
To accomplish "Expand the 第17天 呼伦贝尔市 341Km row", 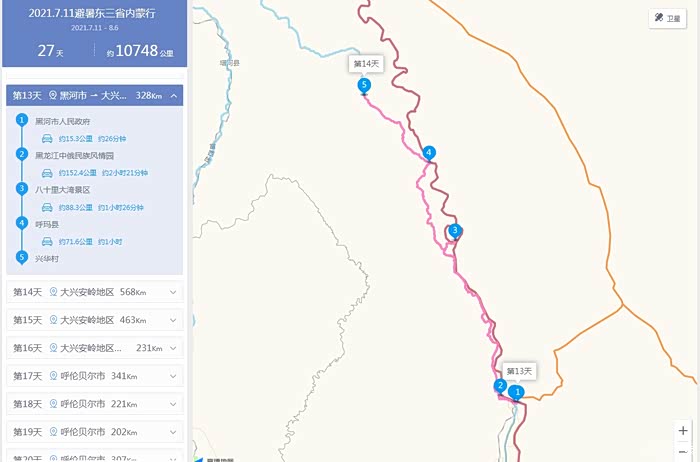I will coord(95,376).
